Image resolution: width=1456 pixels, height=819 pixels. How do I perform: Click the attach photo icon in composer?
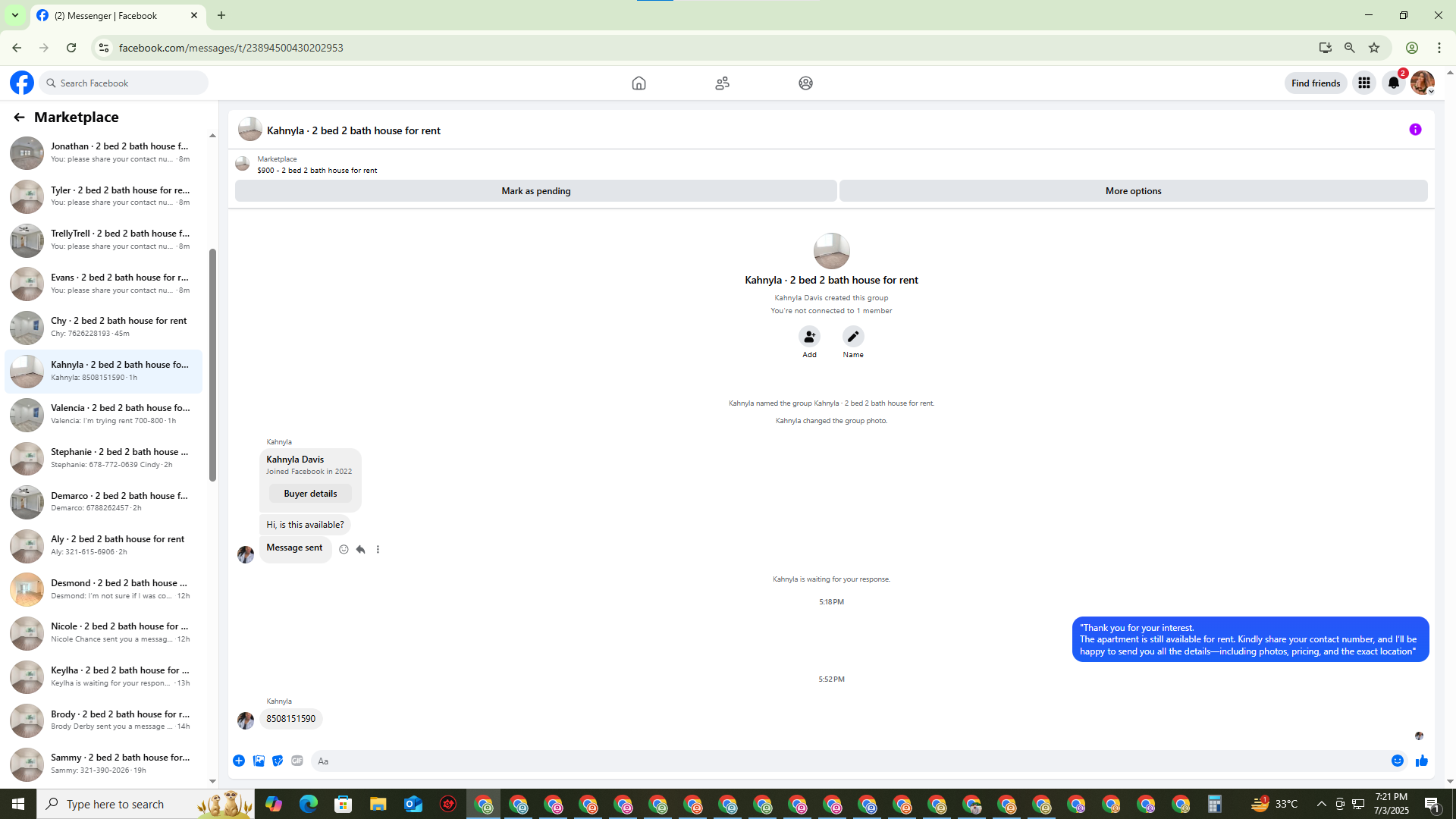[259, 761]
